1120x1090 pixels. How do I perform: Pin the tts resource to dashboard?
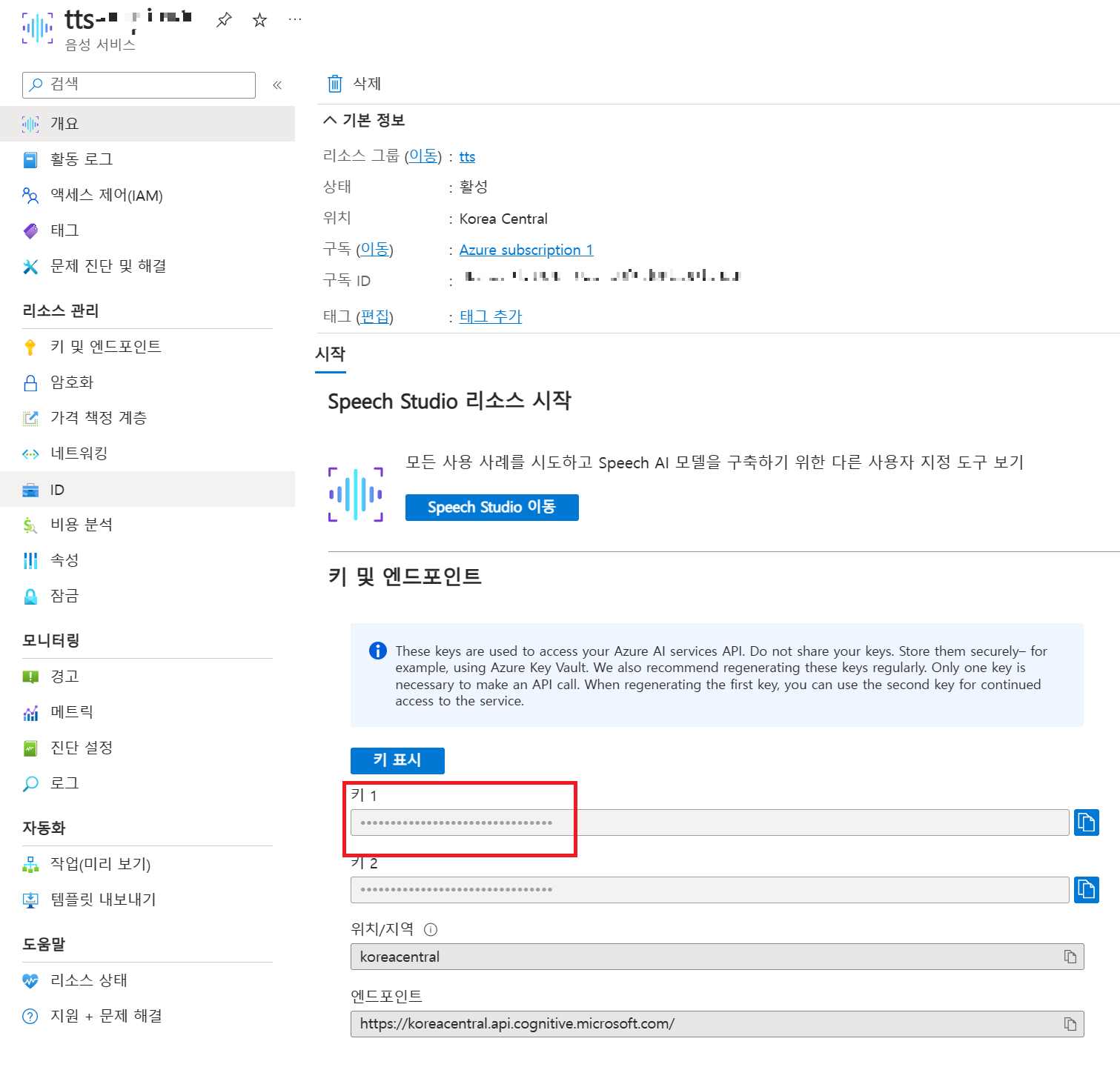coord(224,20)
